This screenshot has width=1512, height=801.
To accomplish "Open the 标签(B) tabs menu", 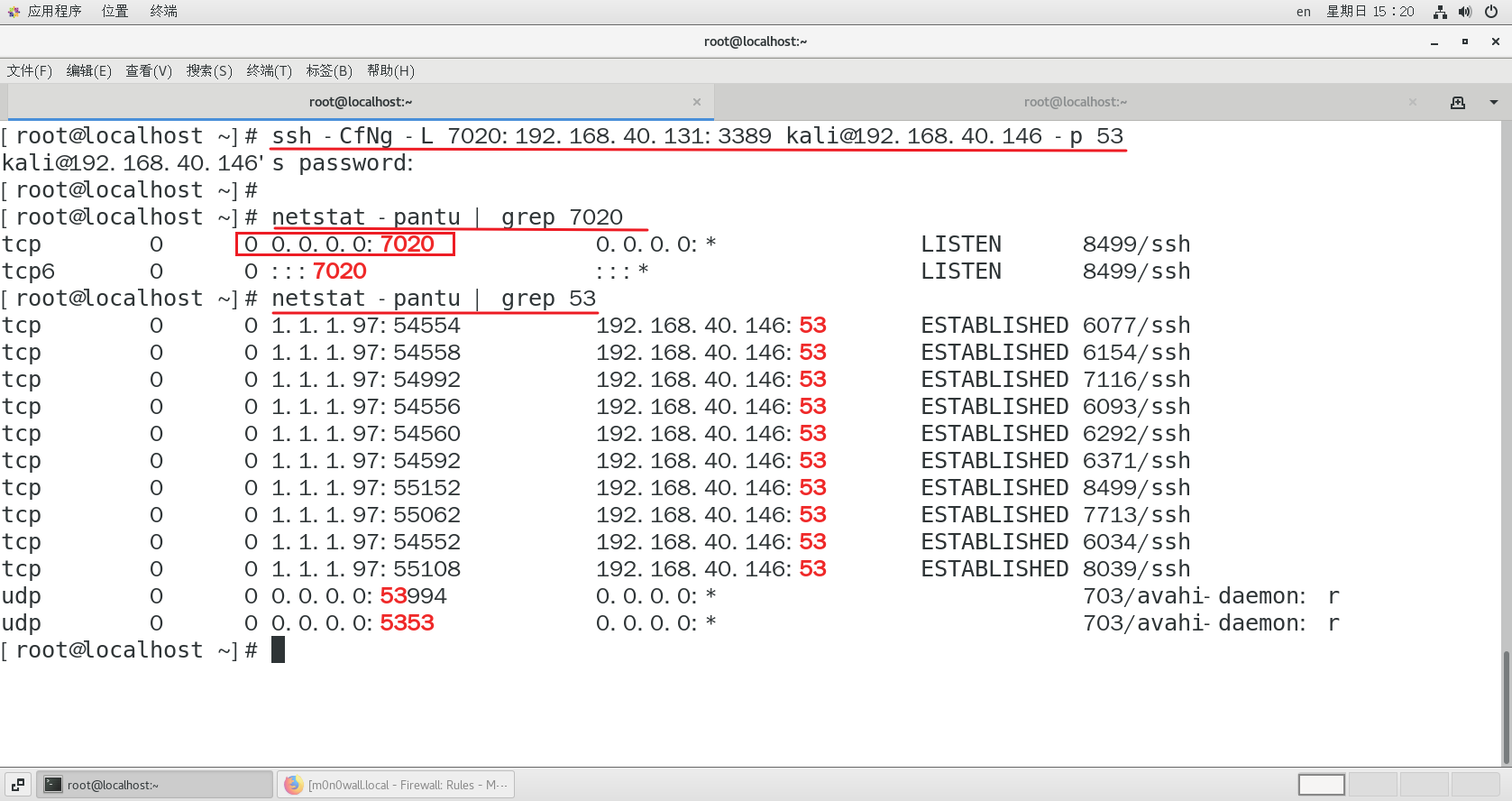I will click(x=329, y=70).
